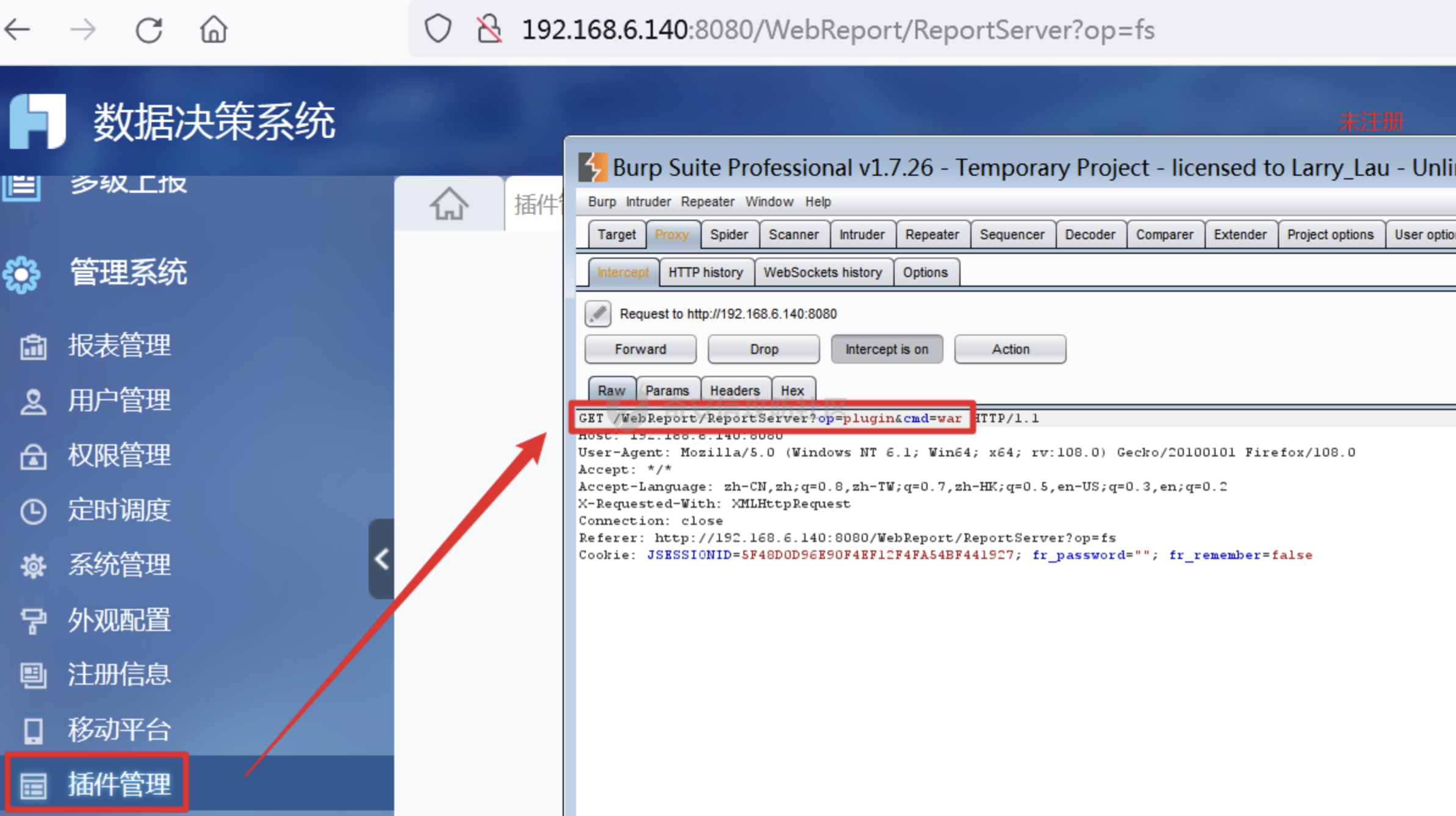Click the browser forward arrow
The image size is (1456, 816).
click(x=82, y=29)
